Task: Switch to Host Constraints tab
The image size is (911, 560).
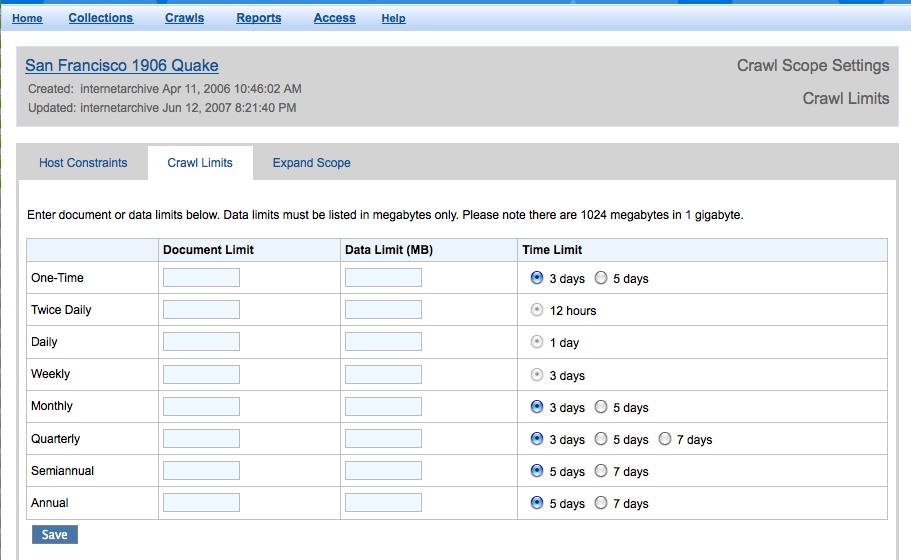Action: click(x=83, y=163)
